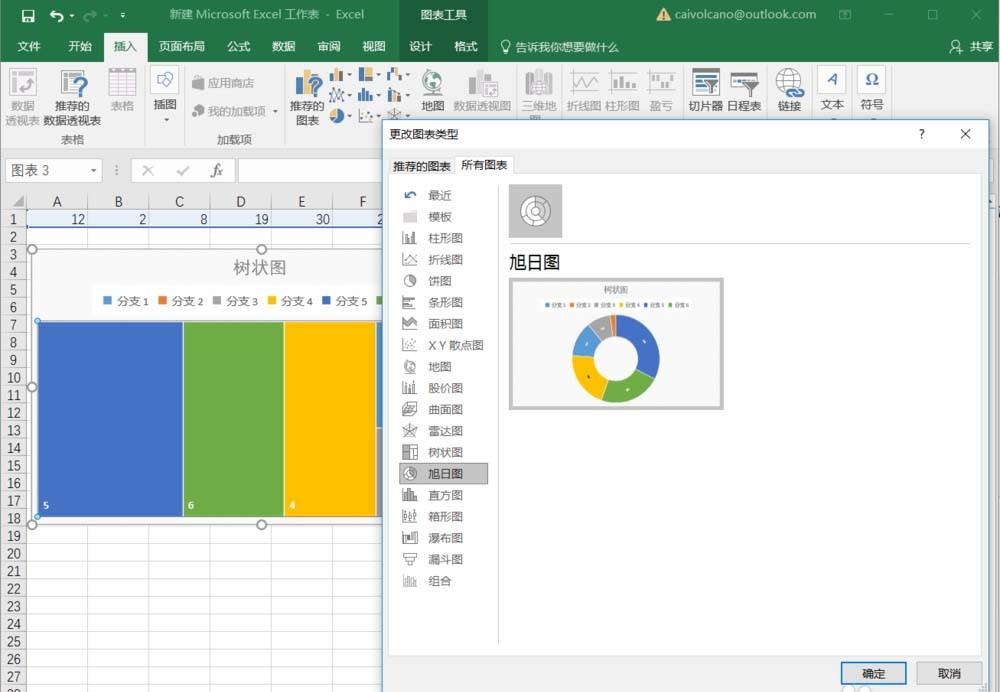Click the 符号 (Symbol) icon

[x=872, y=90]
